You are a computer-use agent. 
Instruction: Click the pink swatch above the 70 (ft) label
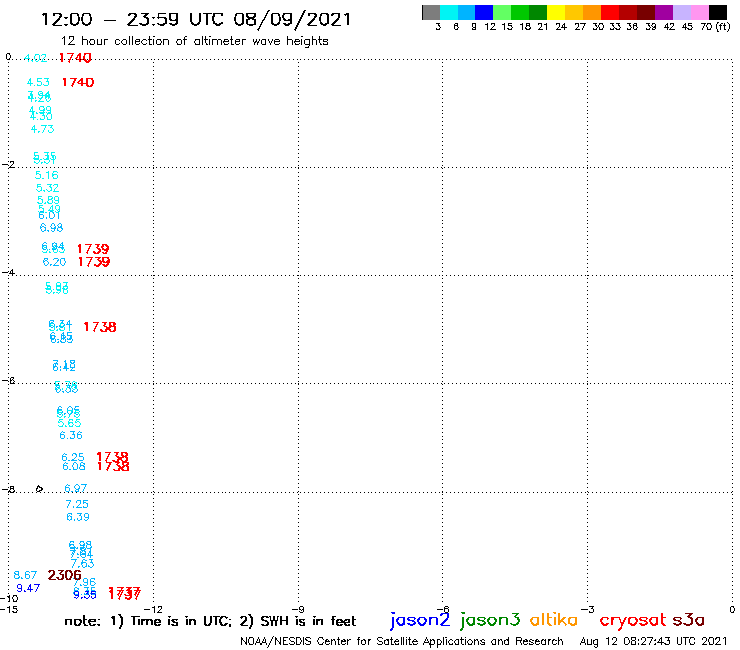[x=700, y=12]
